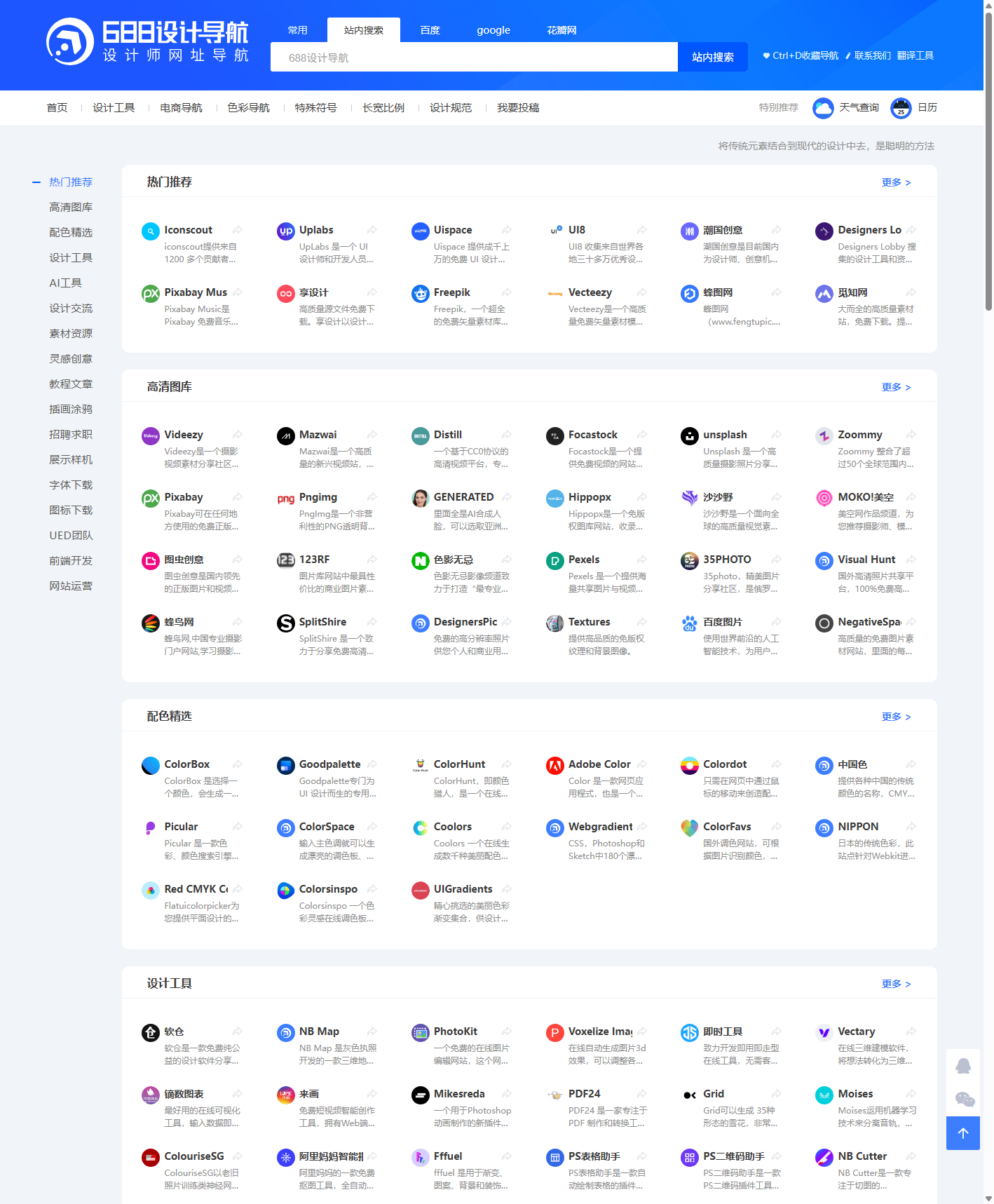Click the page vertical scrollbar
Image resolution: width=994 pixels, height=1204 pixels.
[x=988, y=161]
